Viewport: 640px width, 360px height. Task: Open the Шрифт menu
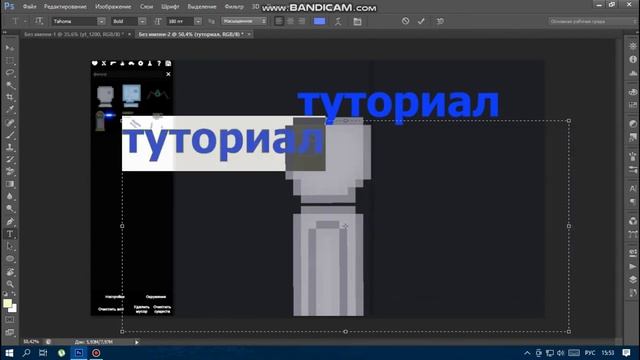pos(170,7)
